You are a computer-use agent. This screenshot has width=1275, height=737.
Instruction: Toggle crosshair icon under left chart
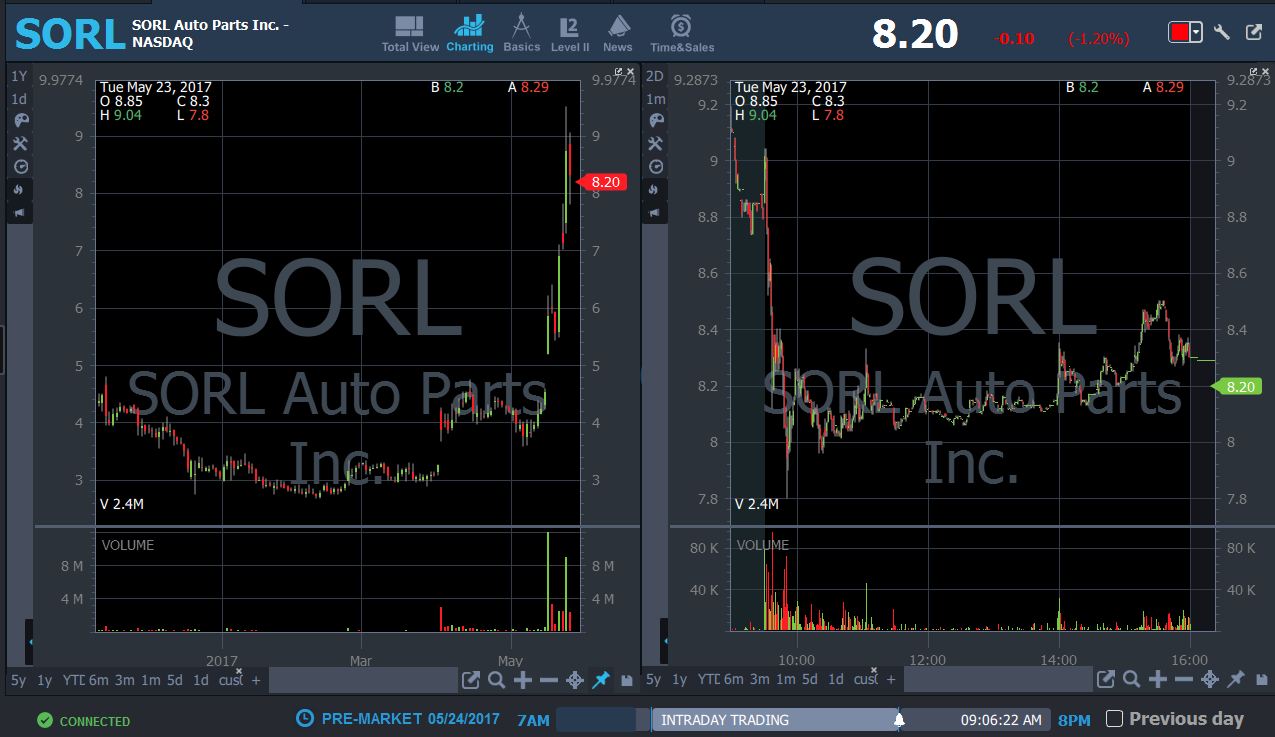click(x=575, y=680)
